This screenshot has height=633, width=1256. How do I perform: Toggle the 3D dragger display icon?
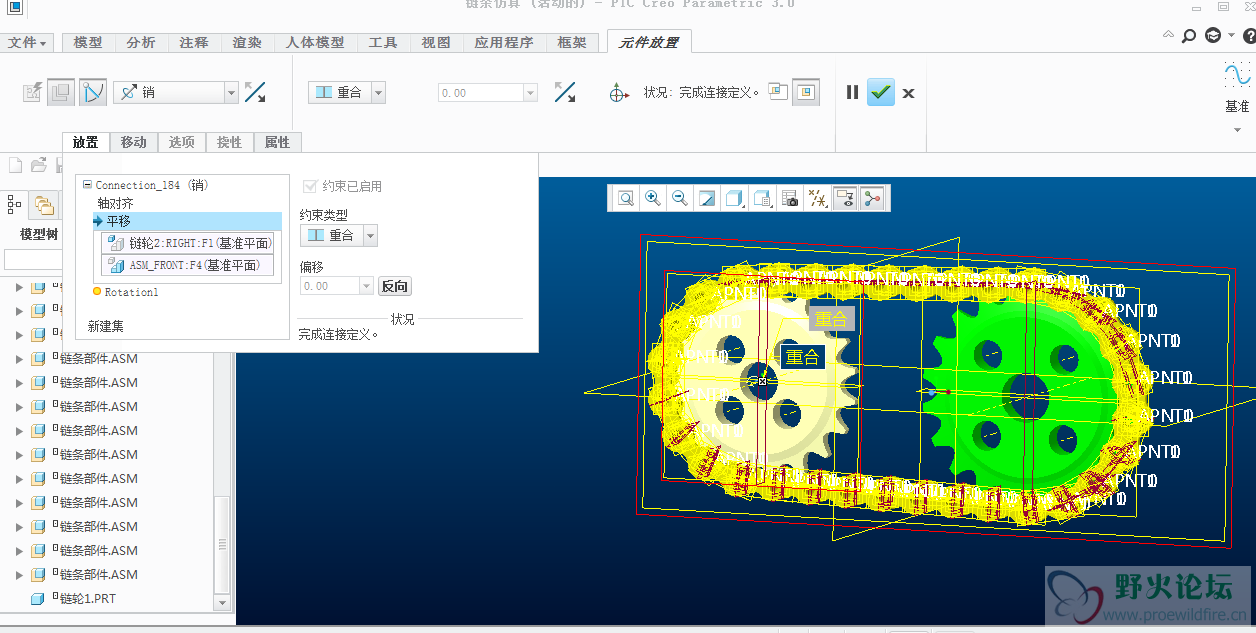point(619,93)
